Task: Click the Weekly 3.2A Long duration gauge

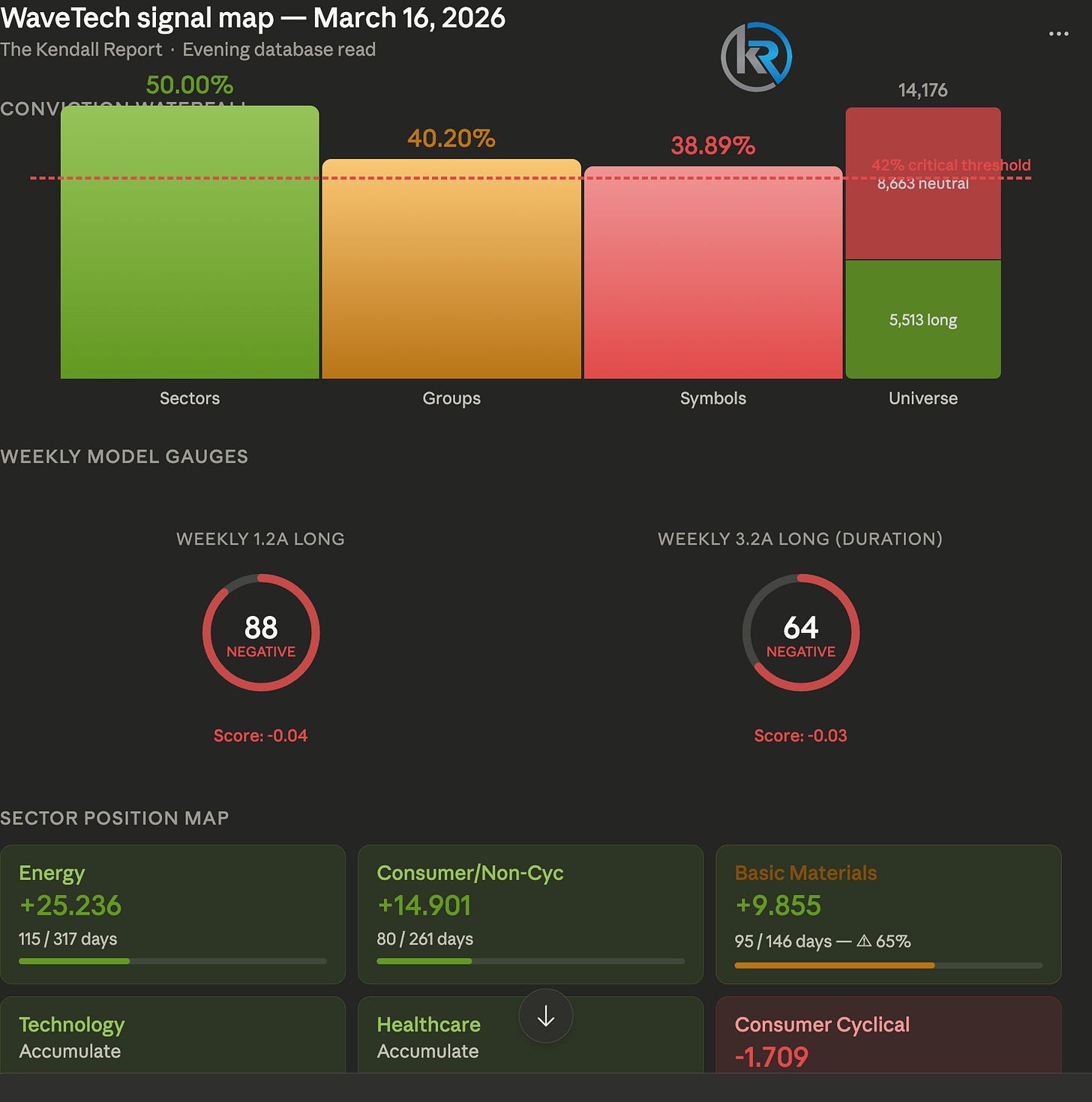Action: coord(800,632)
